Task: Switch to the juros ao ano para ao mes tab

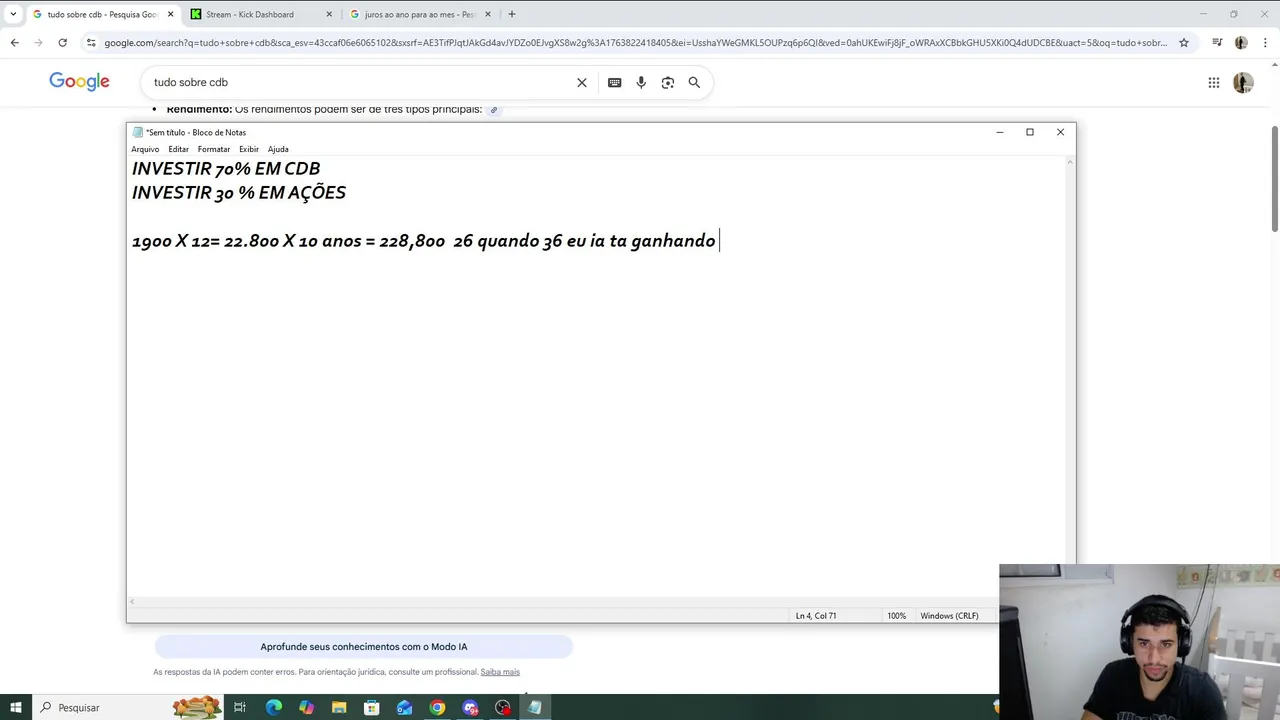Action: [420, 14]
